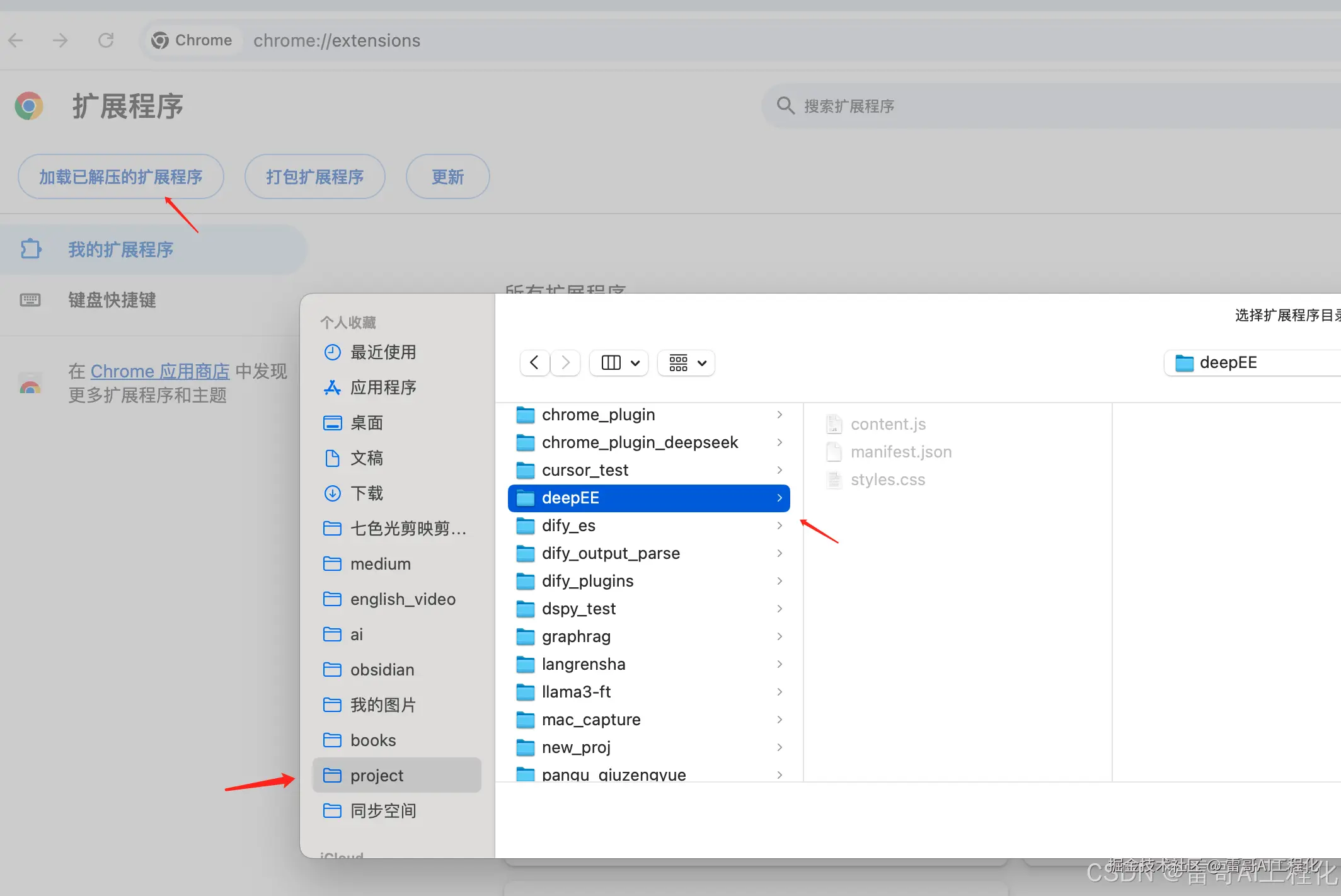The image size is (1341, 896).
Task: Select the 七色光剪映剪… favorite folder
Action: 397,529
